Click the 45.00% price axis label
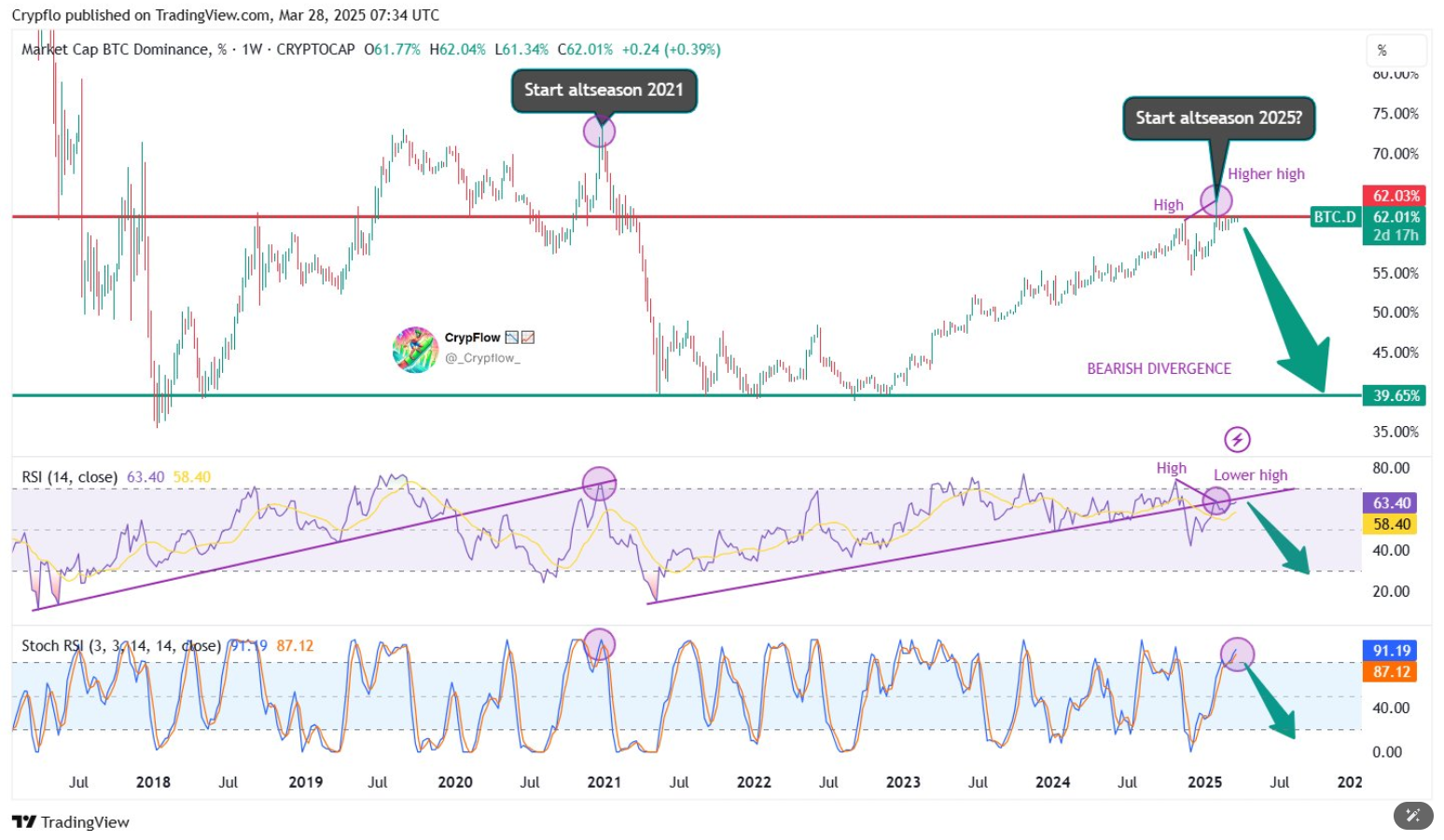Viewport: 1444px width, 840px height. coord(1395,352)
